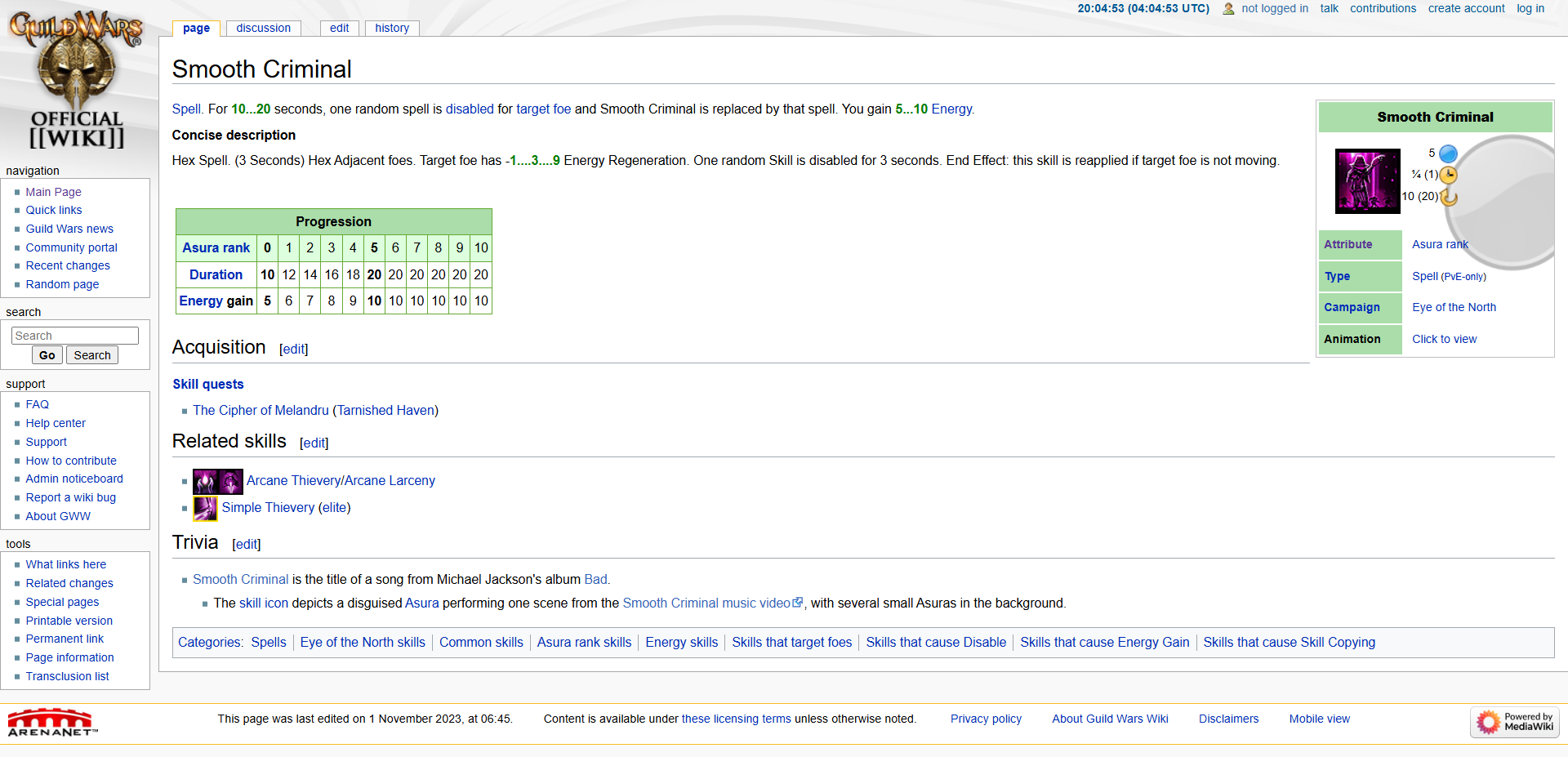This screenshot has width=1568, height=757.
Task: Open Skills that cause Skill Copying category
Action: [x=1289, y=642]
